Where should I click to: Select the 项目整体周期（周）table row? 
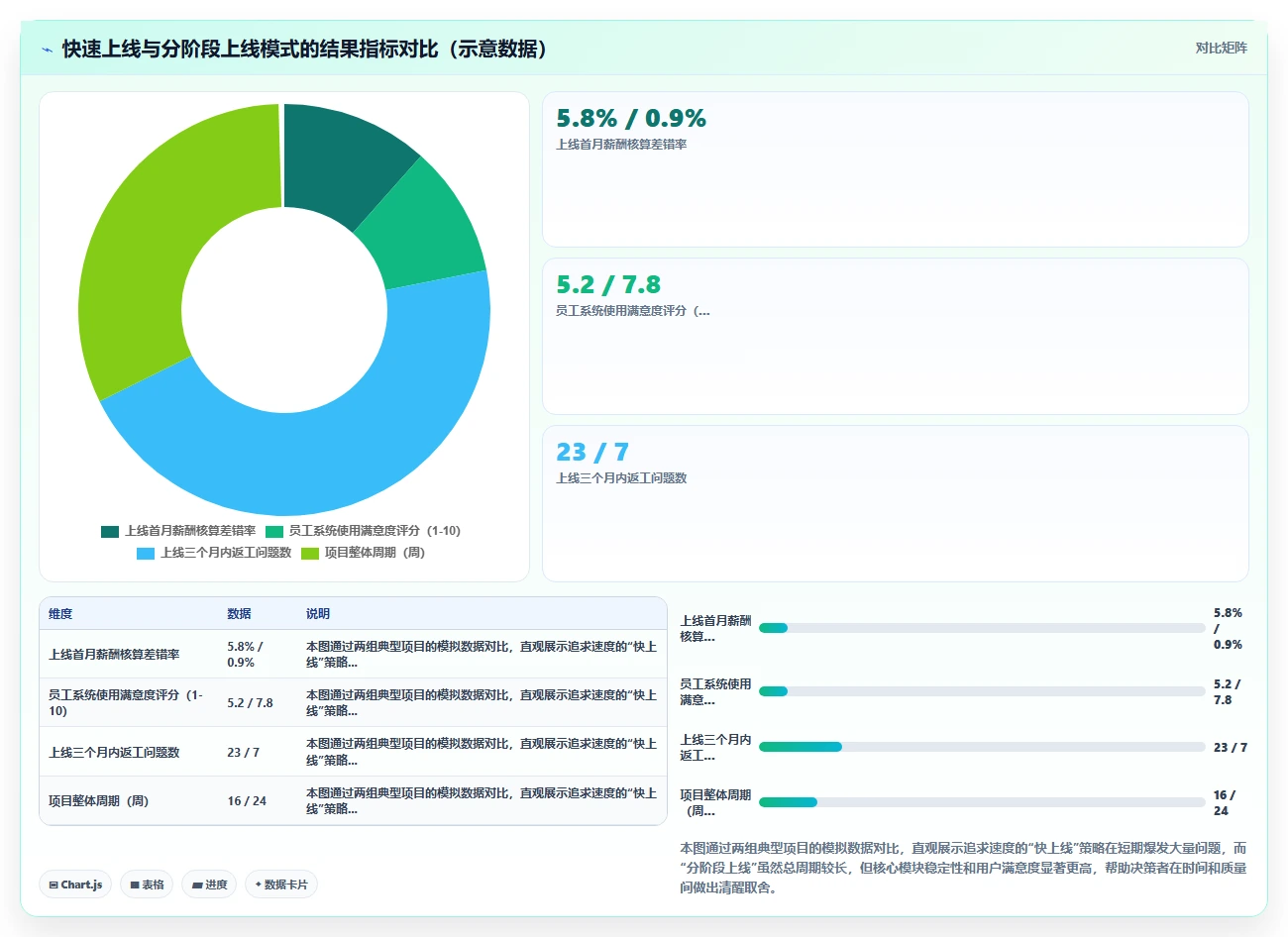click(x=354, y=800)
